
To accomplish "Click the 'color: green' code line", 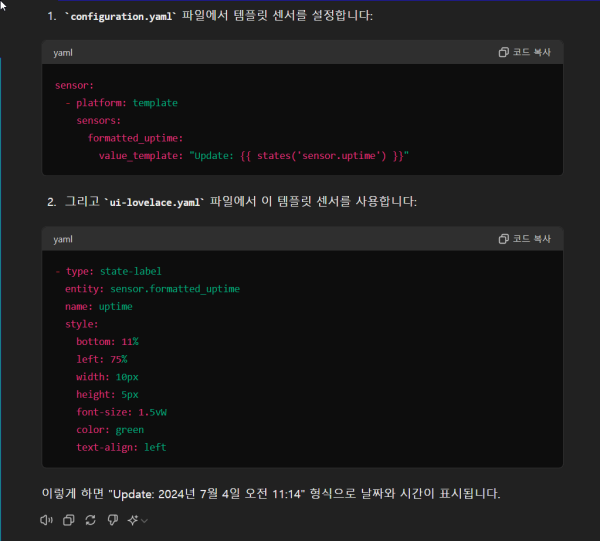I will pos(110,430).
